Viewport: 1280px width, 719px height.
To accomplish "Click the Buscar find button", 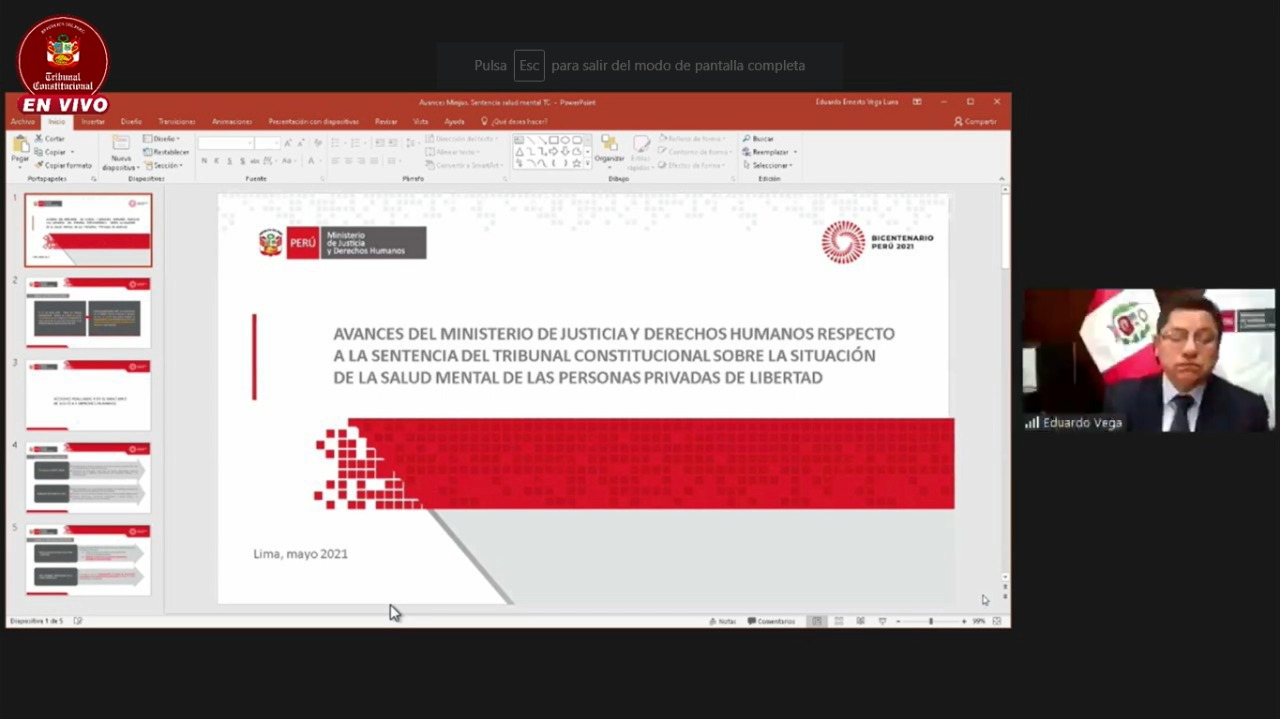I will (x=758, y=139).
